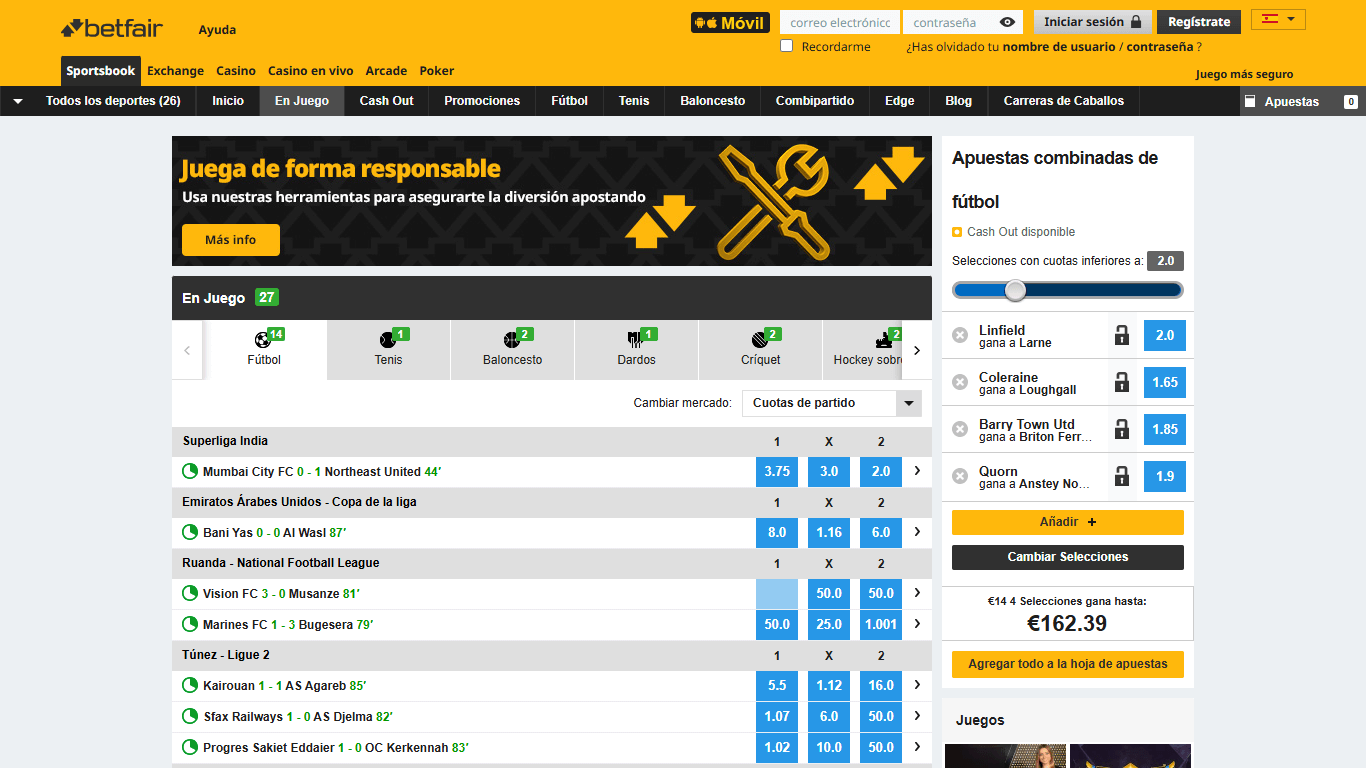Expand Mumbai City FC match markets chevron
The image size is (1366, 768).
[917, 471]
